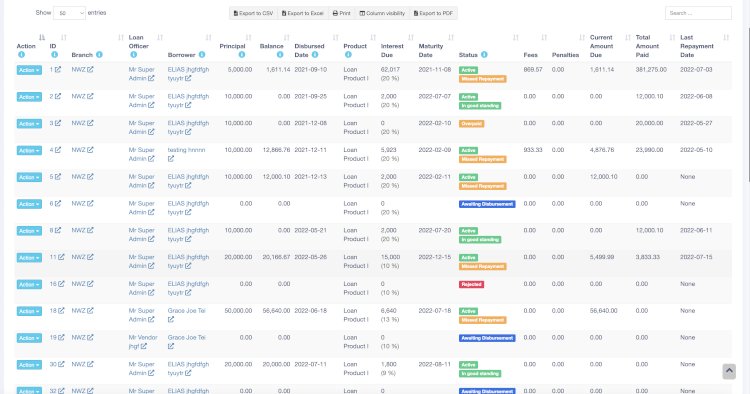
Task: Click info icon beside Borrower header
Action: click(202, 55)
